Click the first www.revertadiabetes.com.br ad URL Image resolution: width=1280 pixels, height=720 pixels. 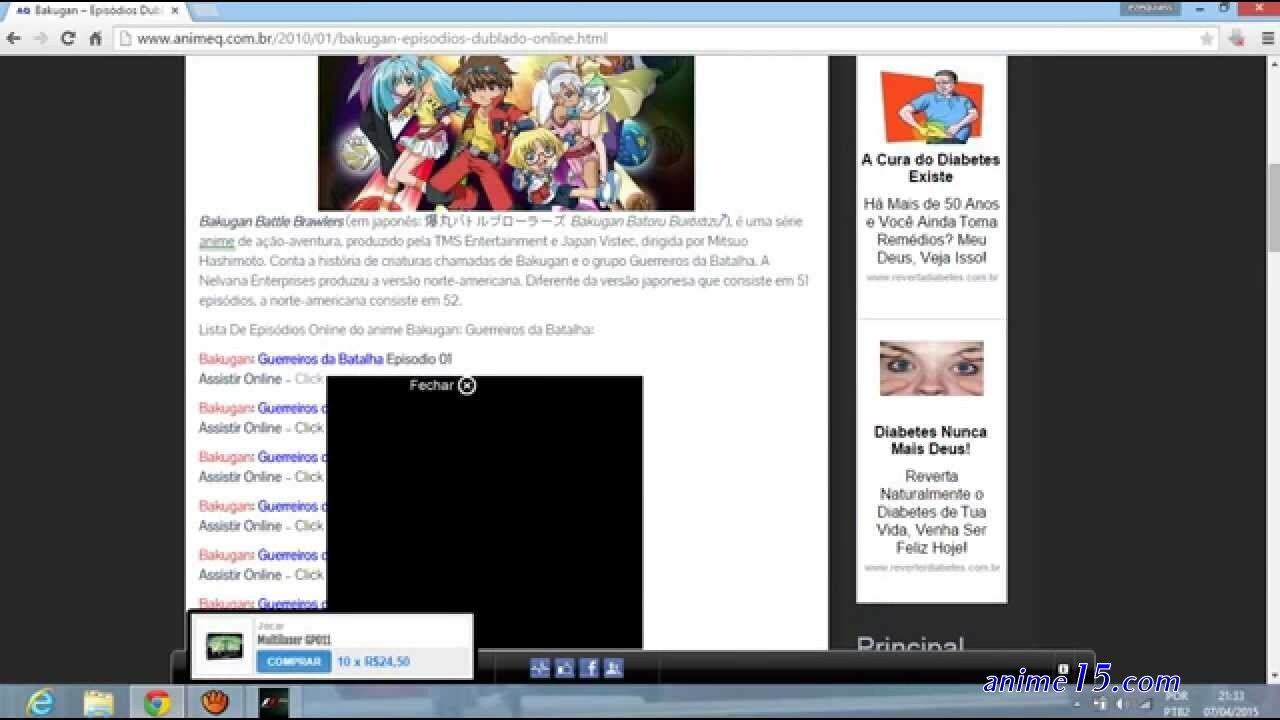point(932,277)
